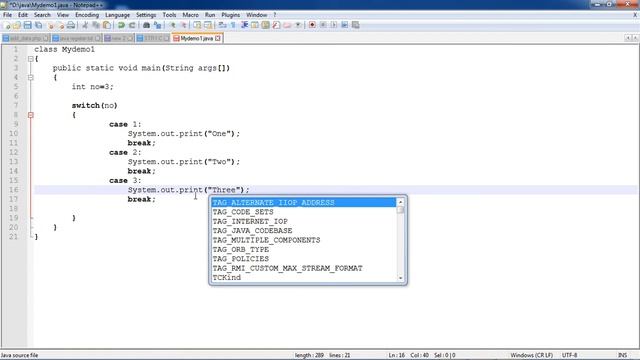The width and height of the screenshot is (640, 360).
Task: Save the recorded macro icon
Action: click(356, 25)
